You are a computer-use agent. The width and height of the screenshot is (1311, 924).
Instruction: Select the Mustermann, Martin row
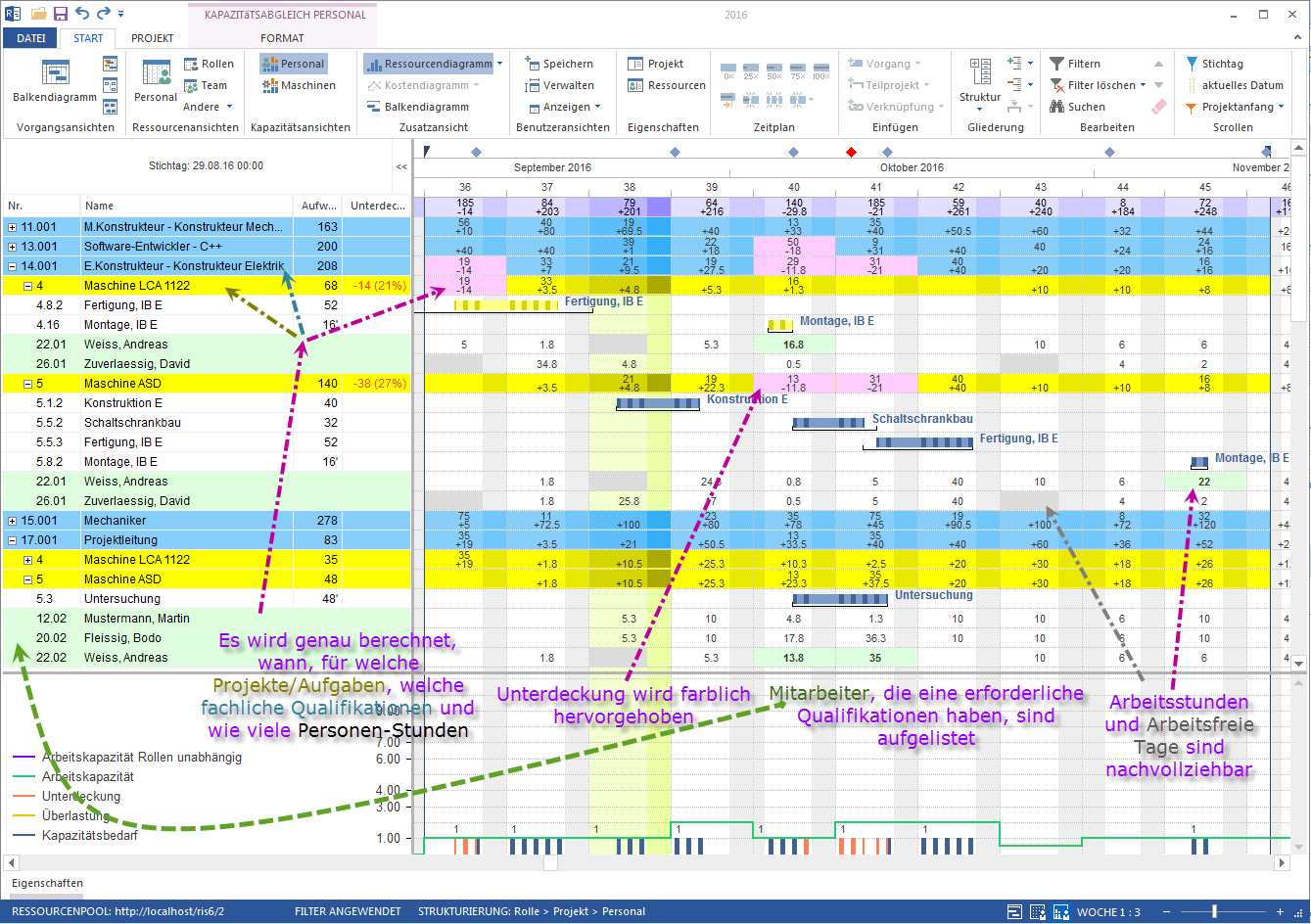[206, 619]
